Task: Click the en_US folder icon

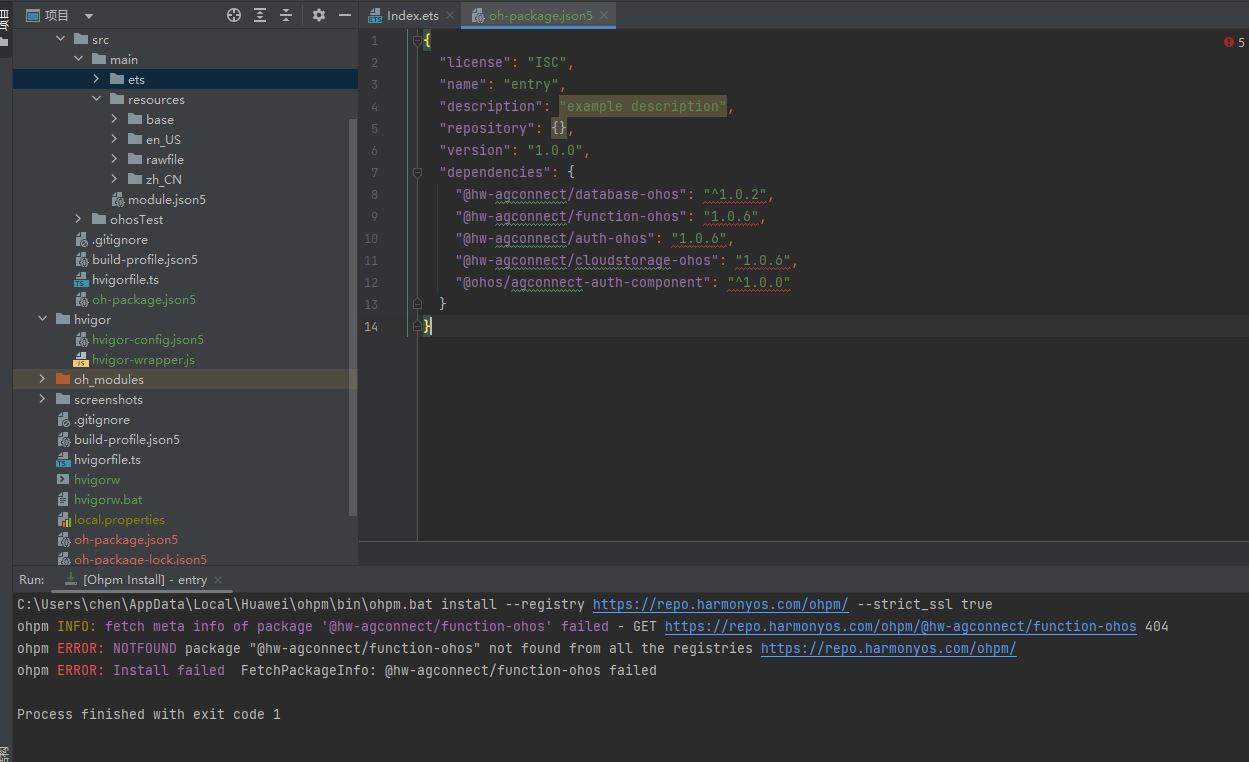Action: click(135, 139)
